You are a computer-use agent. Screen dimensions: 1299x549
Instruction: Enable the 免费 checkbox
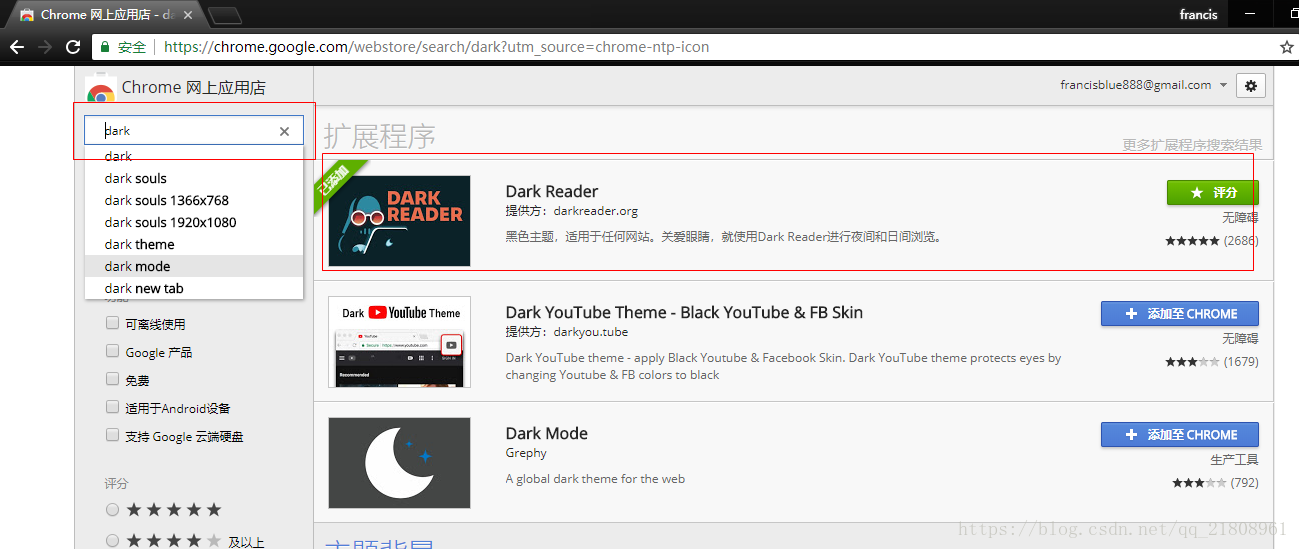click(x=113, y=380)
